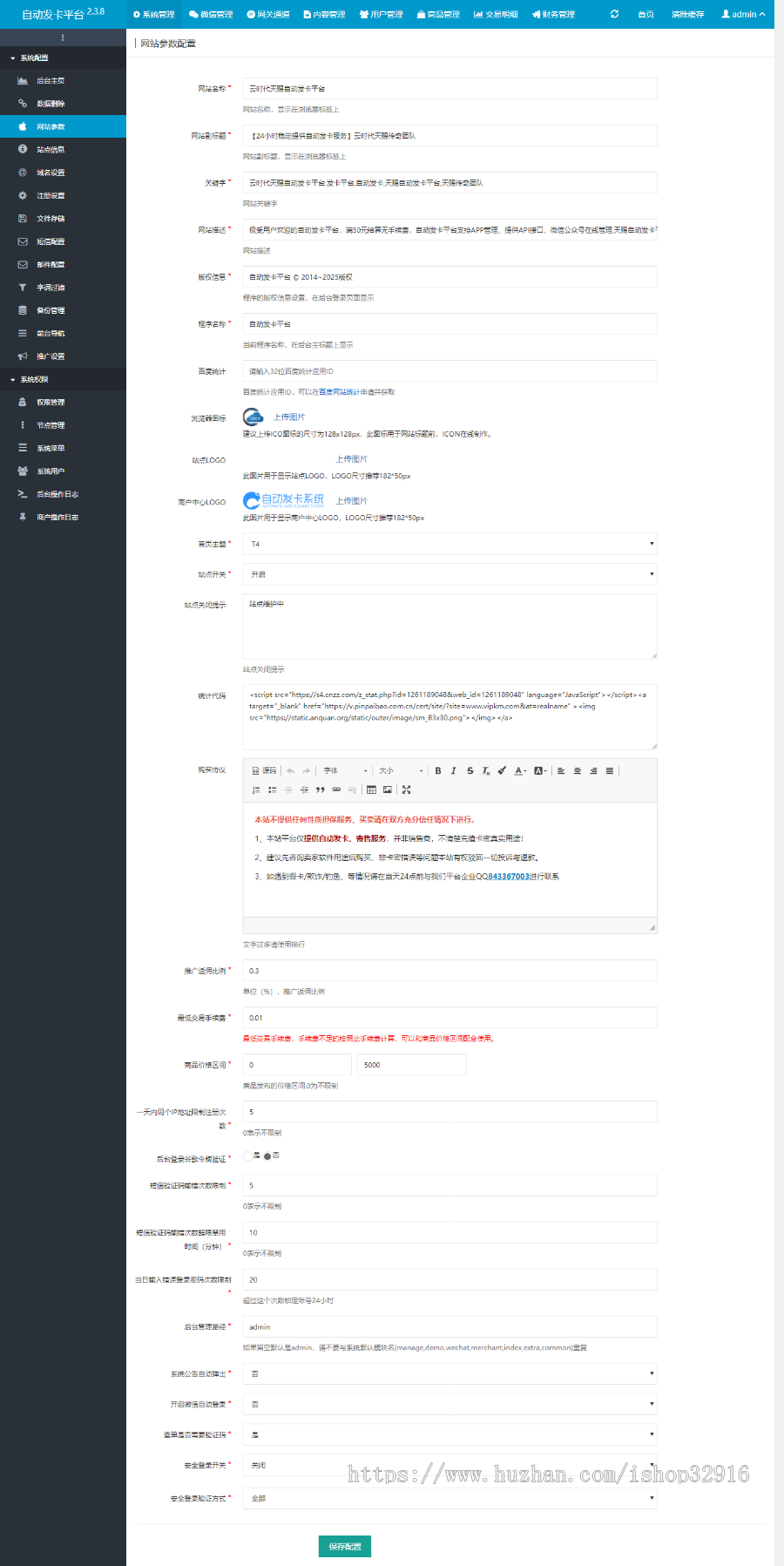Image resolution: width=784 pixels, height=1566 pixels.
Task: Open the editor 字体 font dropdown
Action: click(x=345, y=770)
